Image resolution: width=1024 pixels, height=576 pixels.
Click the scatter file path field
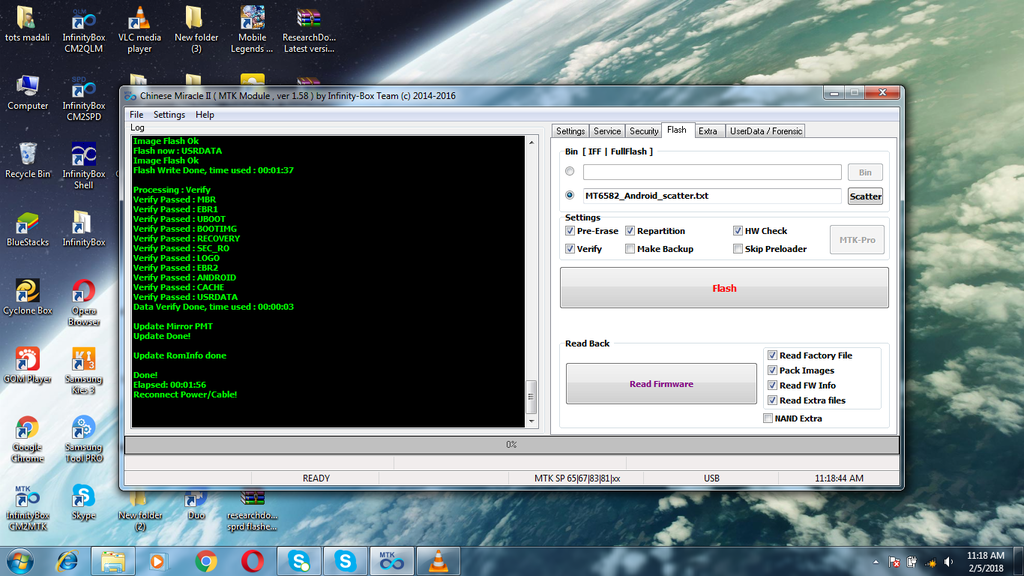point(712,196)
